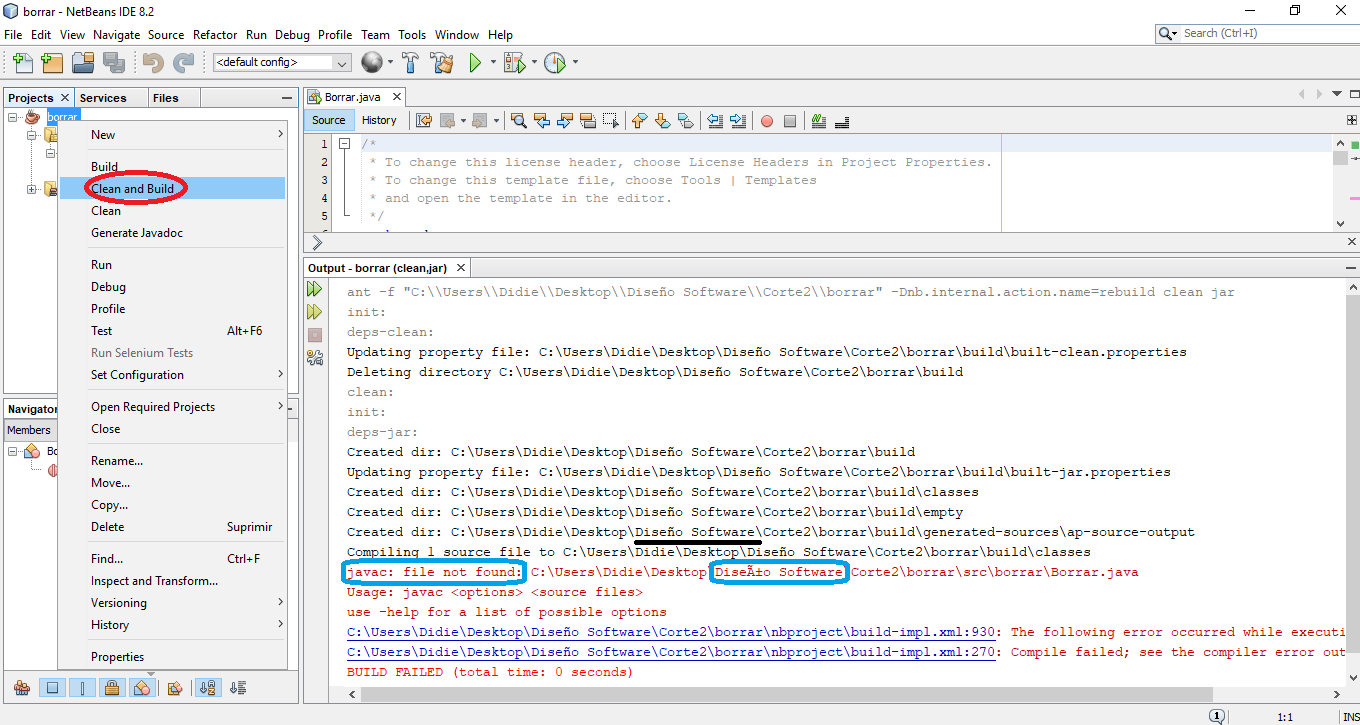Image resolution: width=1360 pixels, height=725 pixels.
Task: Click Re-run with different parameters output icon
Action: (x=315, y=312)
